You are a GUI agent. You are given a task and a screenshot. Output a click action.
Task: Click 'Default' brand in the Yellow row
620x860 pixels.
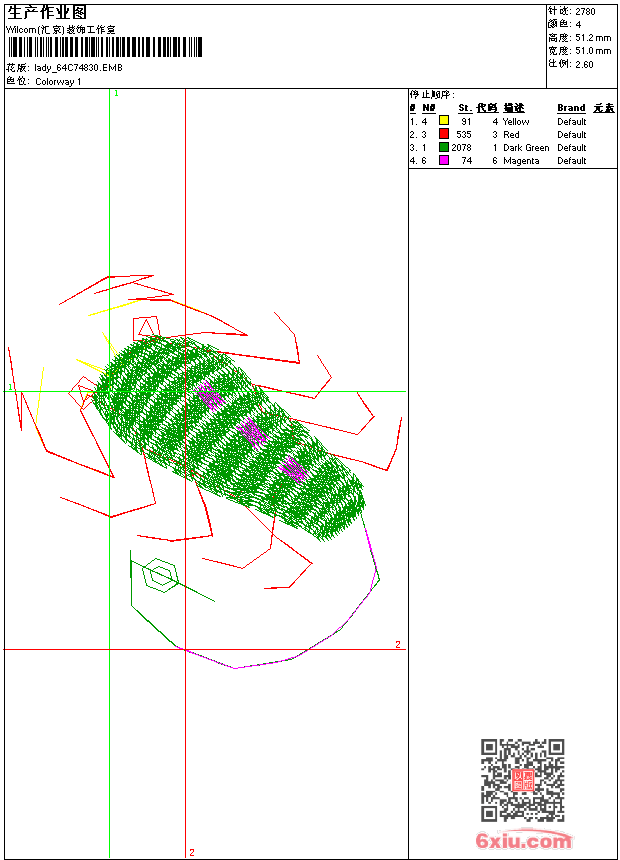571,122
